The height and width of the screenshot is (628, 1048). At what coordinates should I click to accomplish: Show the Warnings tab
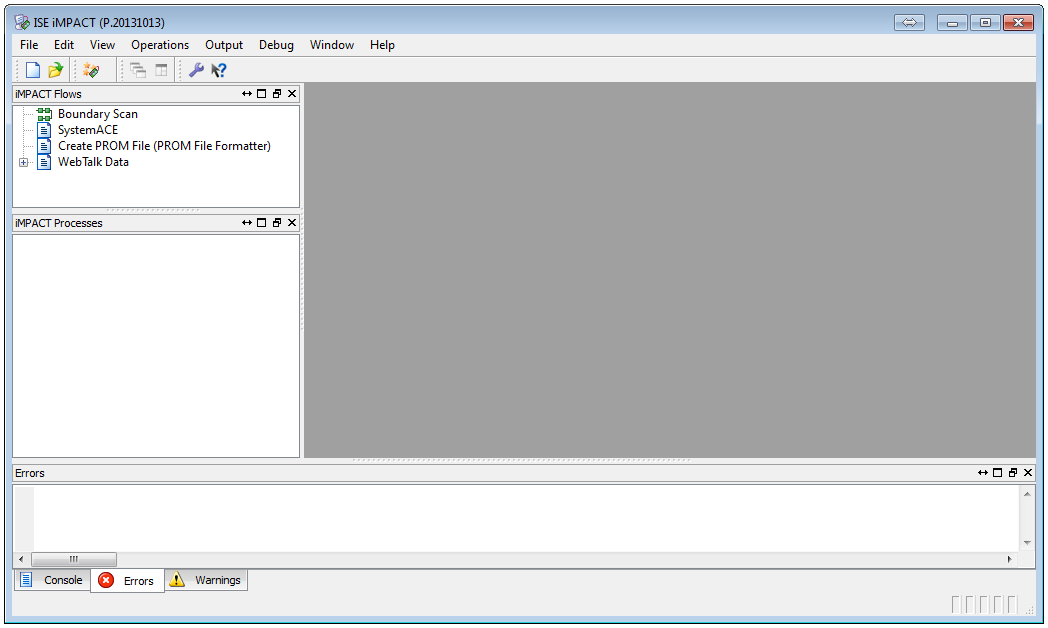pos(206,580)
